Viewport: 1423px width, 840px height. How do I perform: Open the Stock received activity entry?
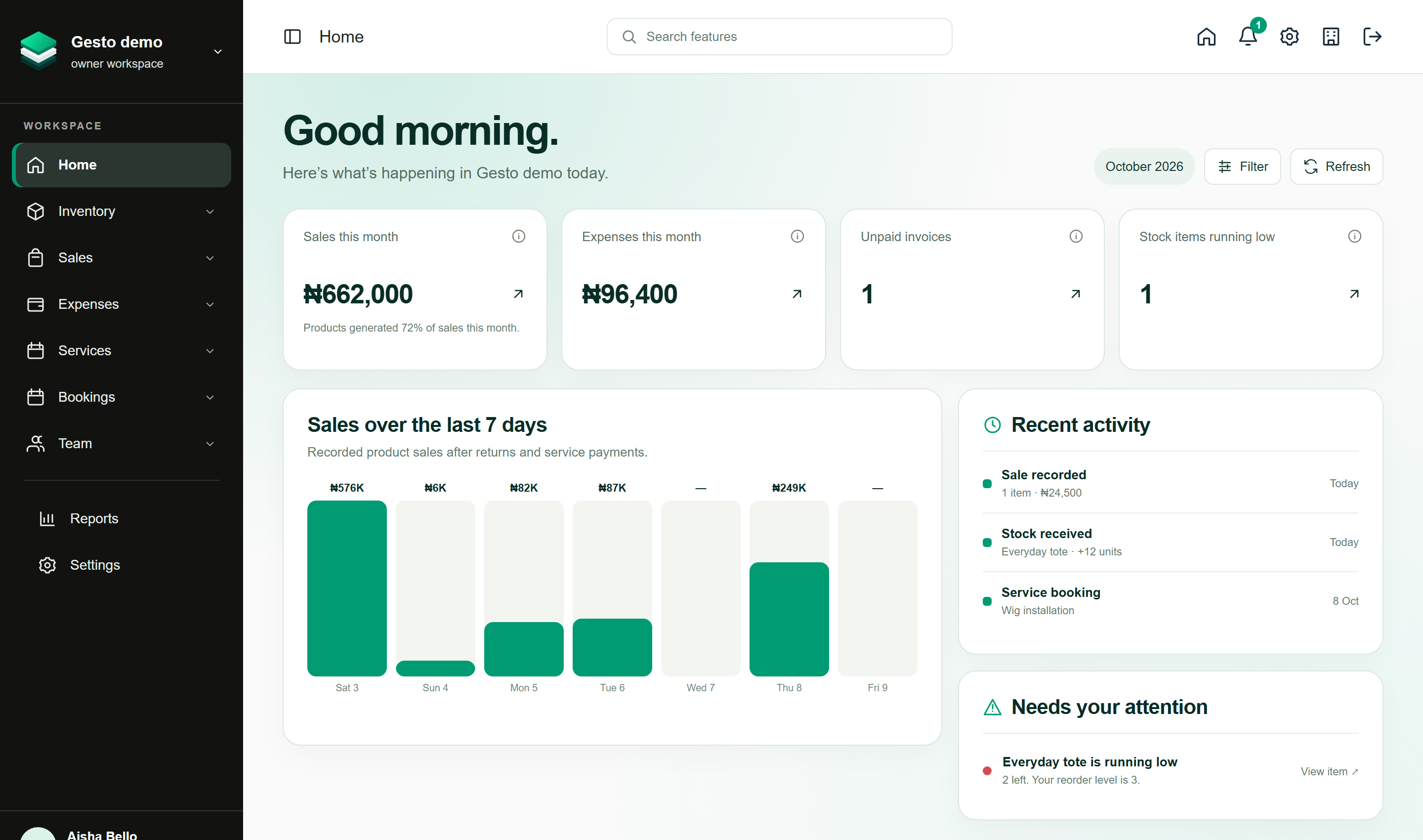(x=1170, y=542)
